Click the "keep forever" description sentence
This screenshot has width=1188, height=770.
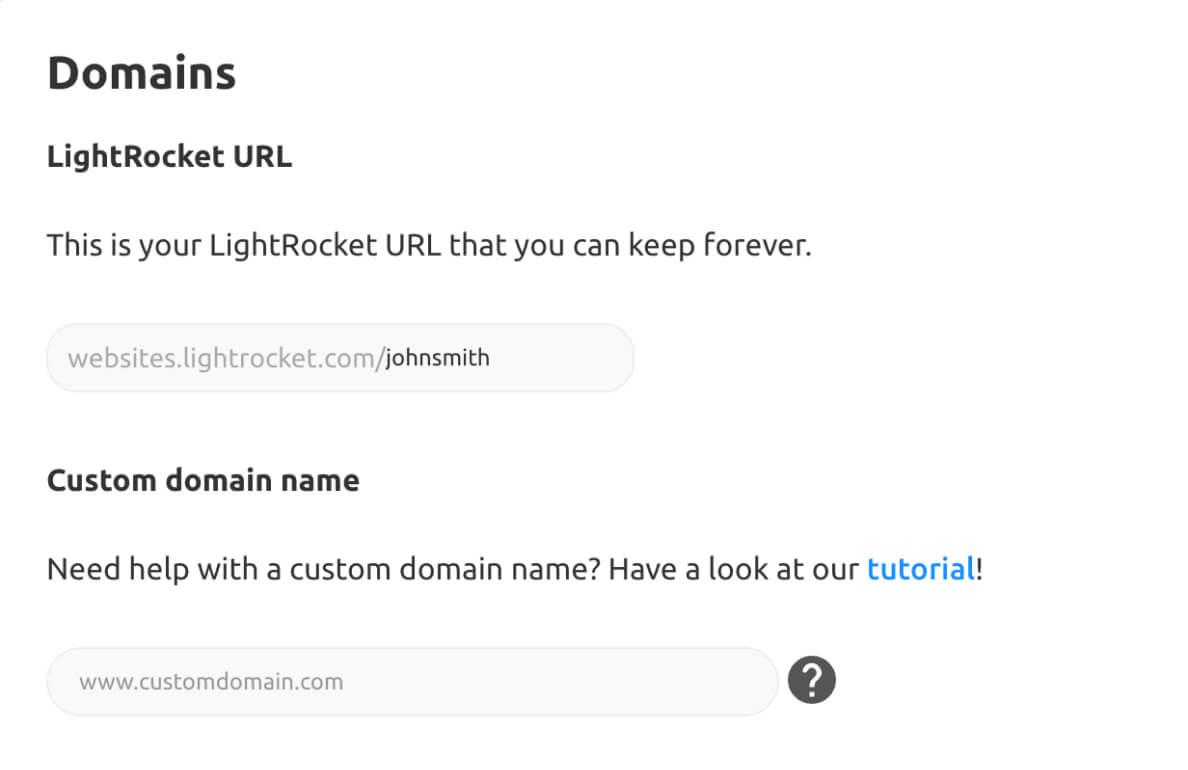(428, 245)
